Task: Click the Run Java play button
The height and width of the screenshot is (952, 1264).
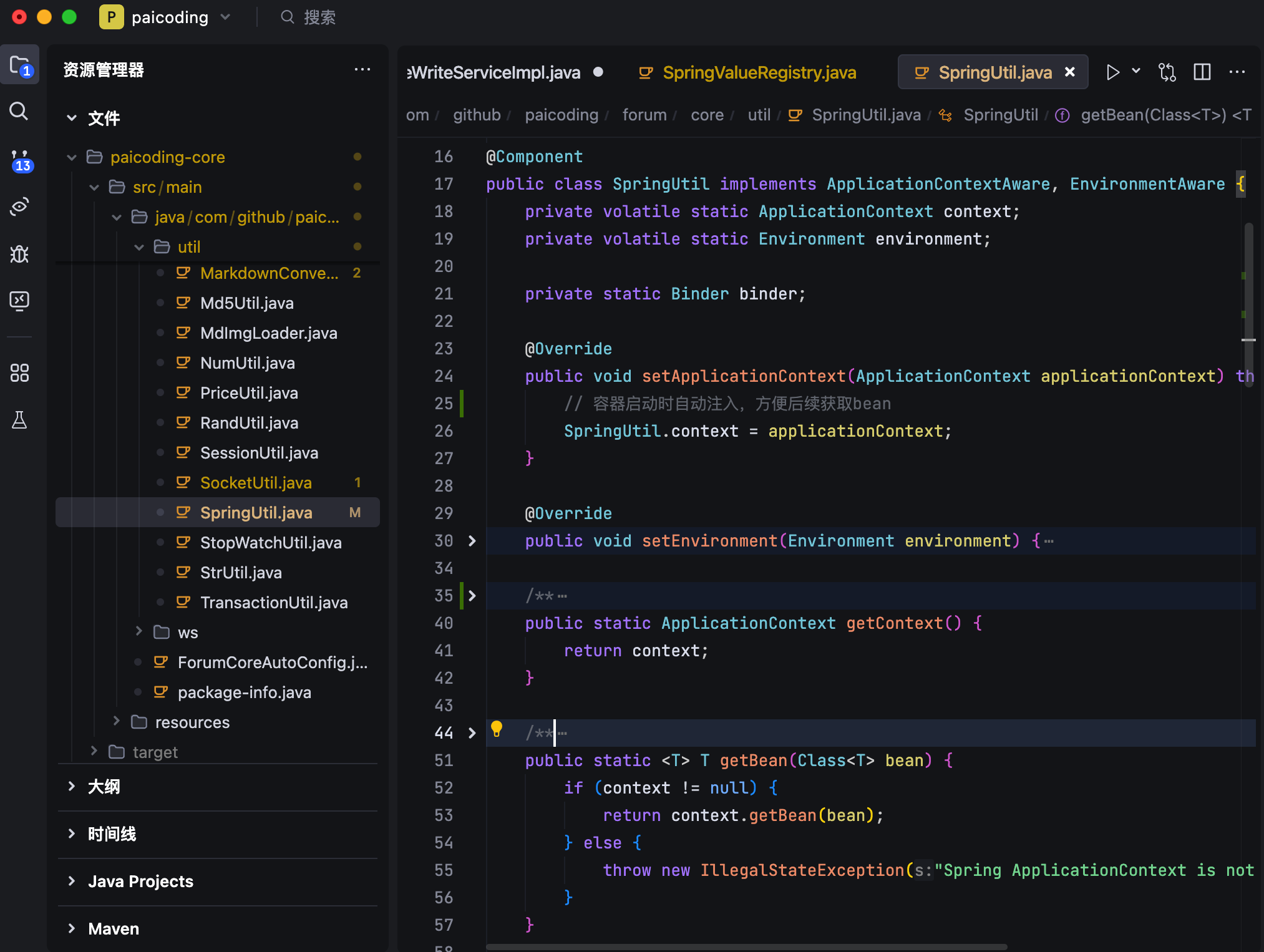Action: [x=1112, y=72]
